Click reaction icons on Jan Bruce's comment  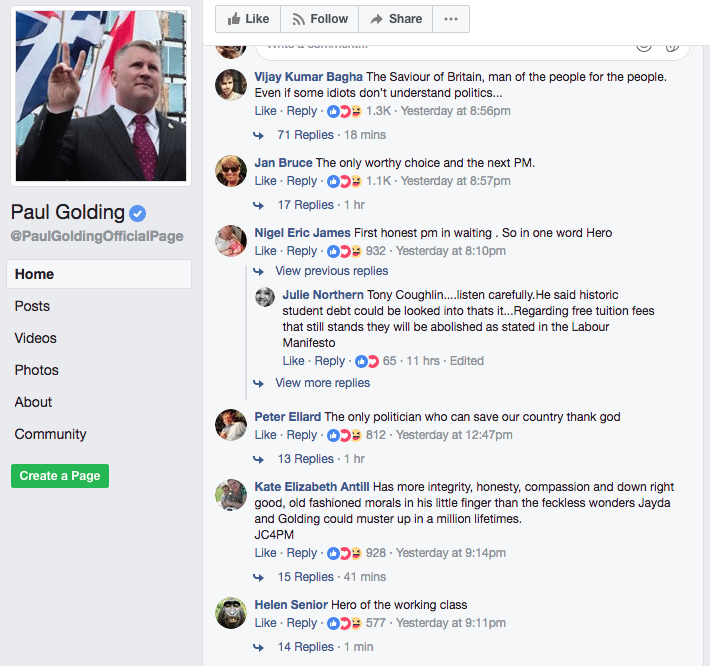[344, 181]
